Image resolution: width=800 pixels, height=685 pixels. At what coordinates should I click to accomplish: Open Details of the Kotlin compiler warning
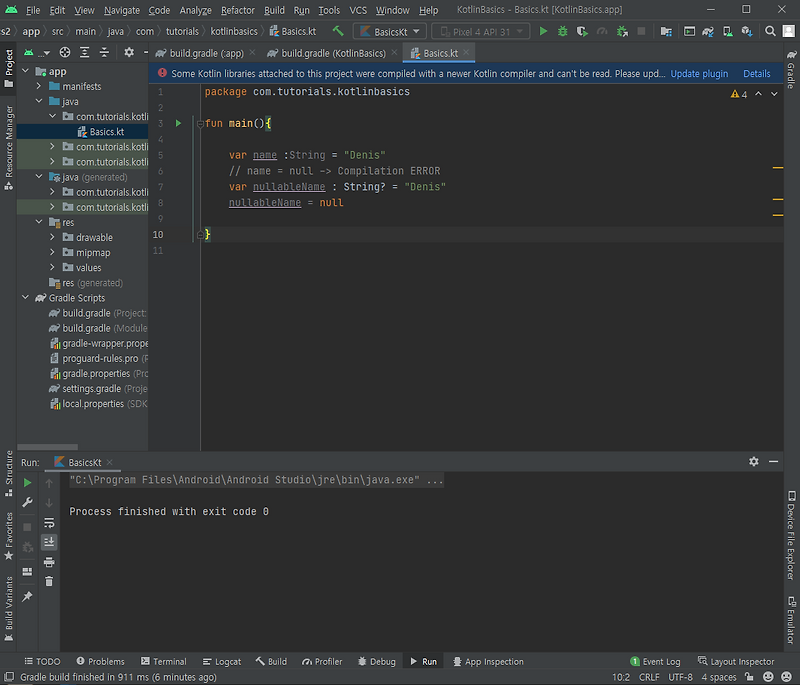[x=757, y=73]
